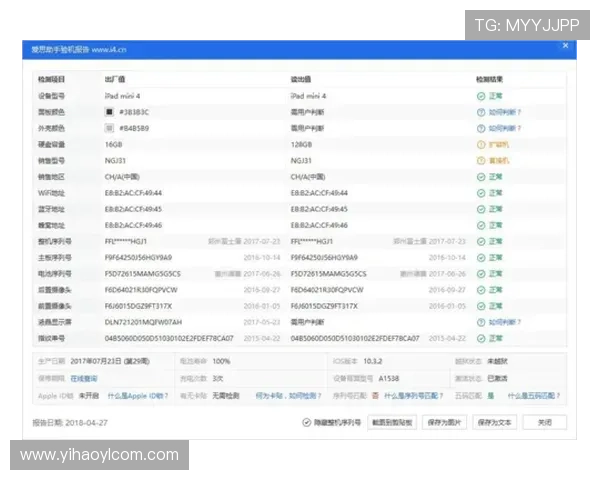Click the 如何判断 help icon for 液晶显示屏
The width and height of the screenshot is (600, 480).
point(481,322)
